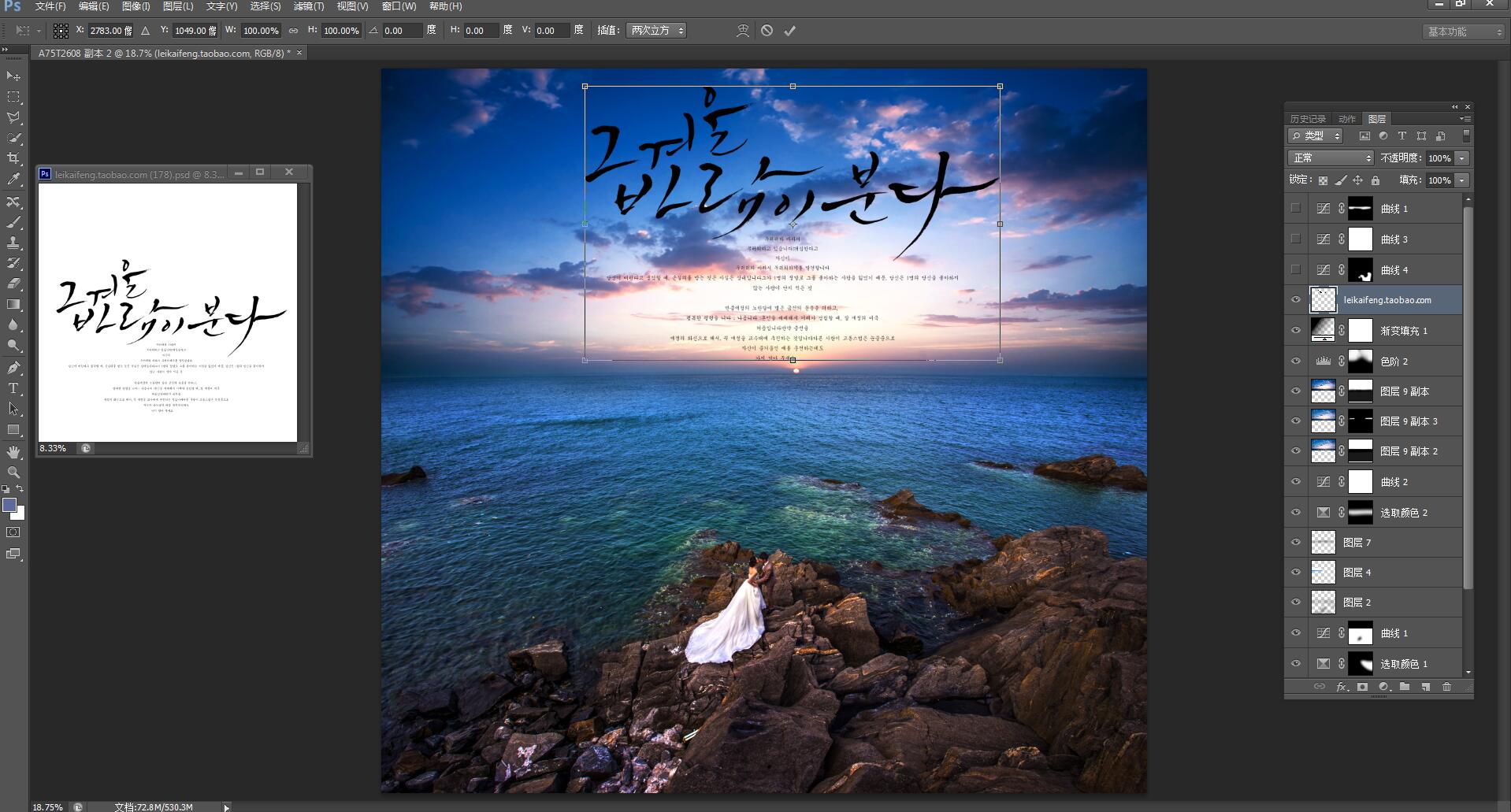Show the hidden 曲线 1 layer
Screen dimensions: 1511x812
point(1297,209)
